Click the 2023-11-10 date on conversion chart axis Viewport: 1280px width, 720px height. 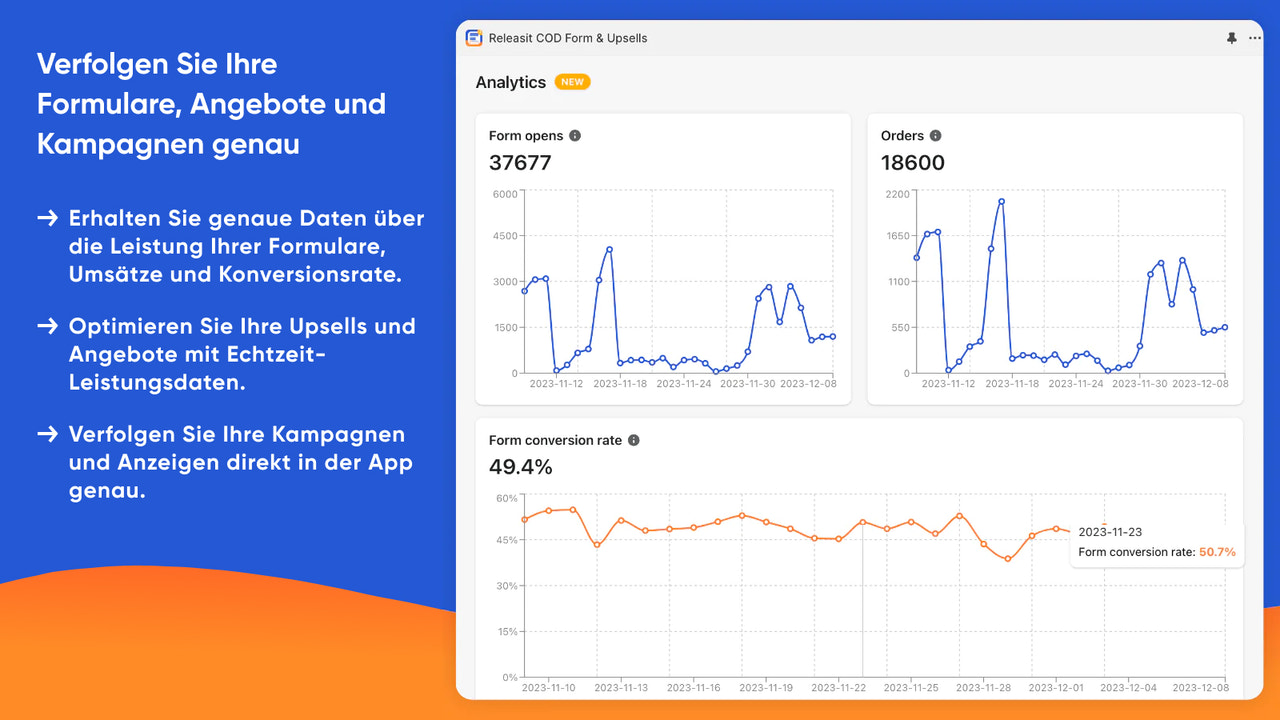point(549,688)
